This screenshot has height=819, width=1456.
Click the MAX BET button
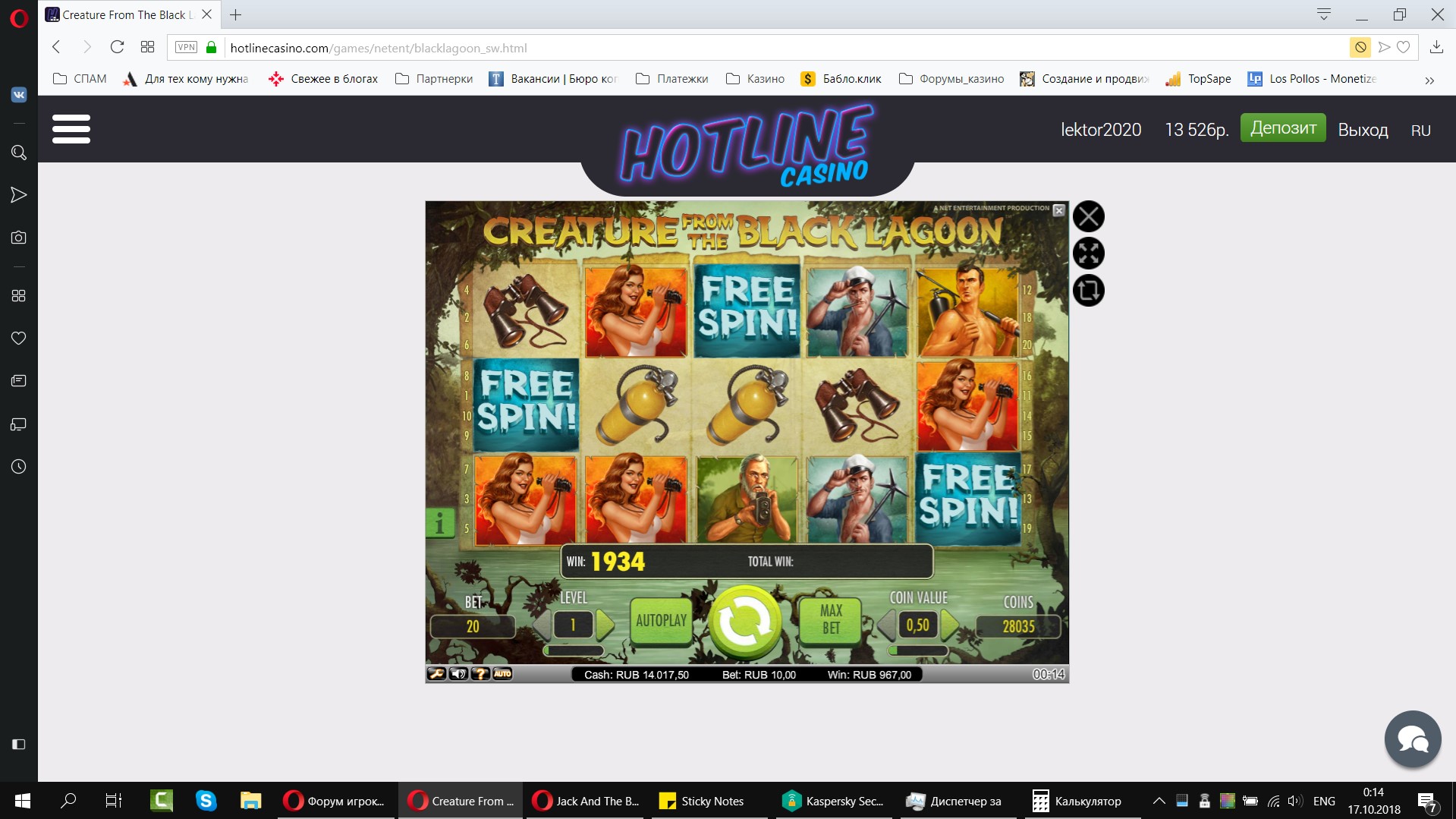click(831, 619)
